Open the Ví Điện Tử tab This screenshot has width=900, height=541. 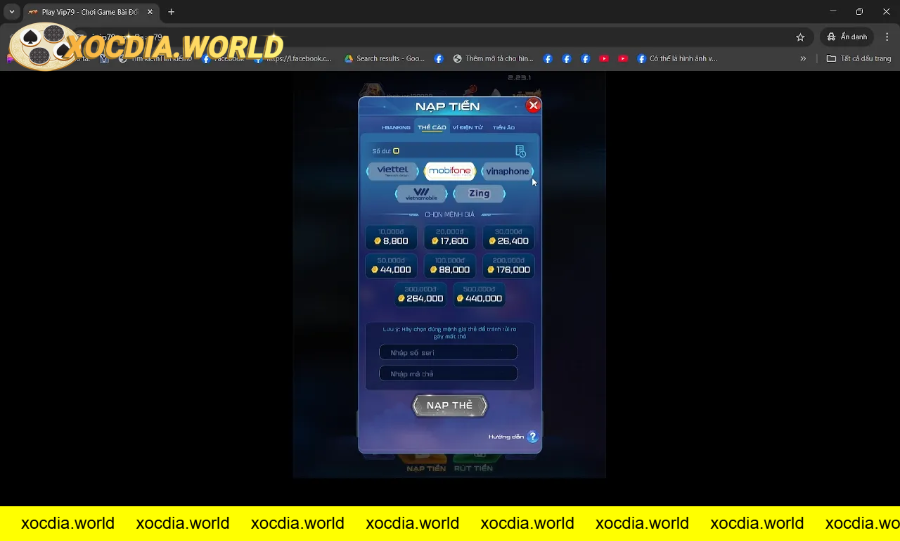click(x=468, y=127)
